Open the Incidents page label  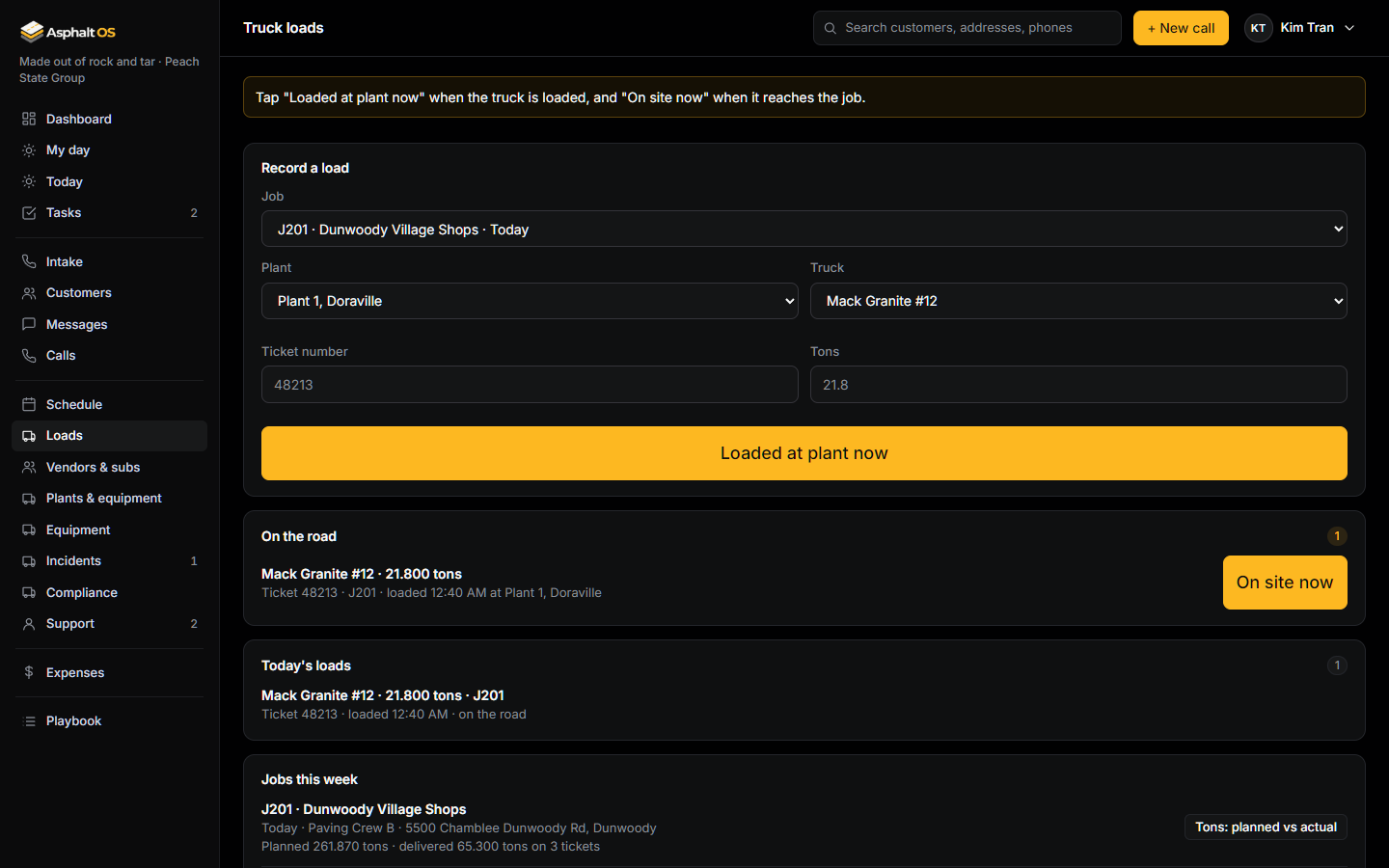coord(73,561)
